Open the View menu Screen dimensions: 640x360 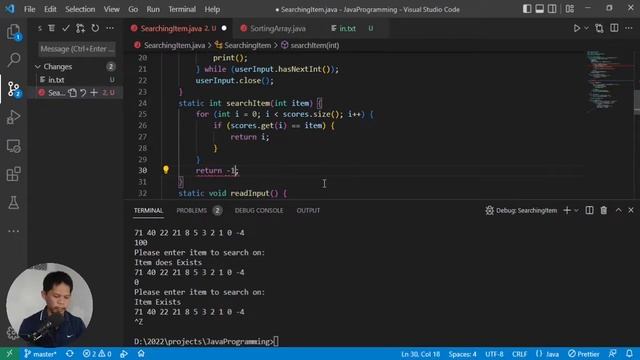click(111, 9)
